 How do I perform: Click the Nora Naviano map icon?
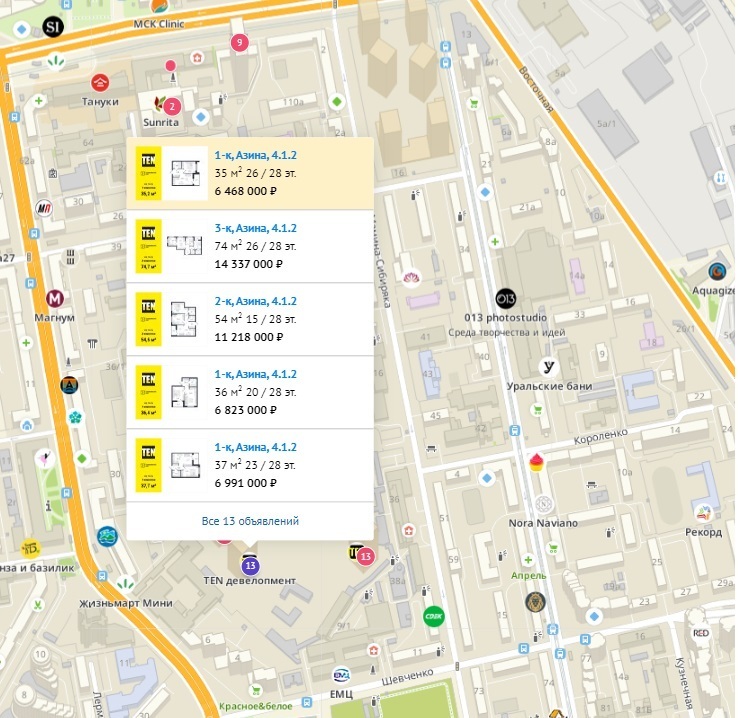[544, 505]
